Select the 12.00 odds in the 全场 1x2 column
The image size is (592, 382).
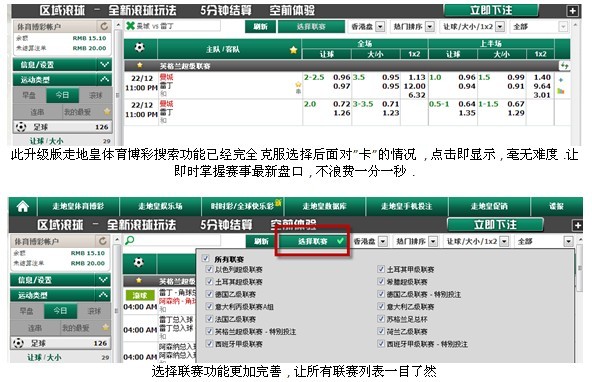tap(415, 86)
